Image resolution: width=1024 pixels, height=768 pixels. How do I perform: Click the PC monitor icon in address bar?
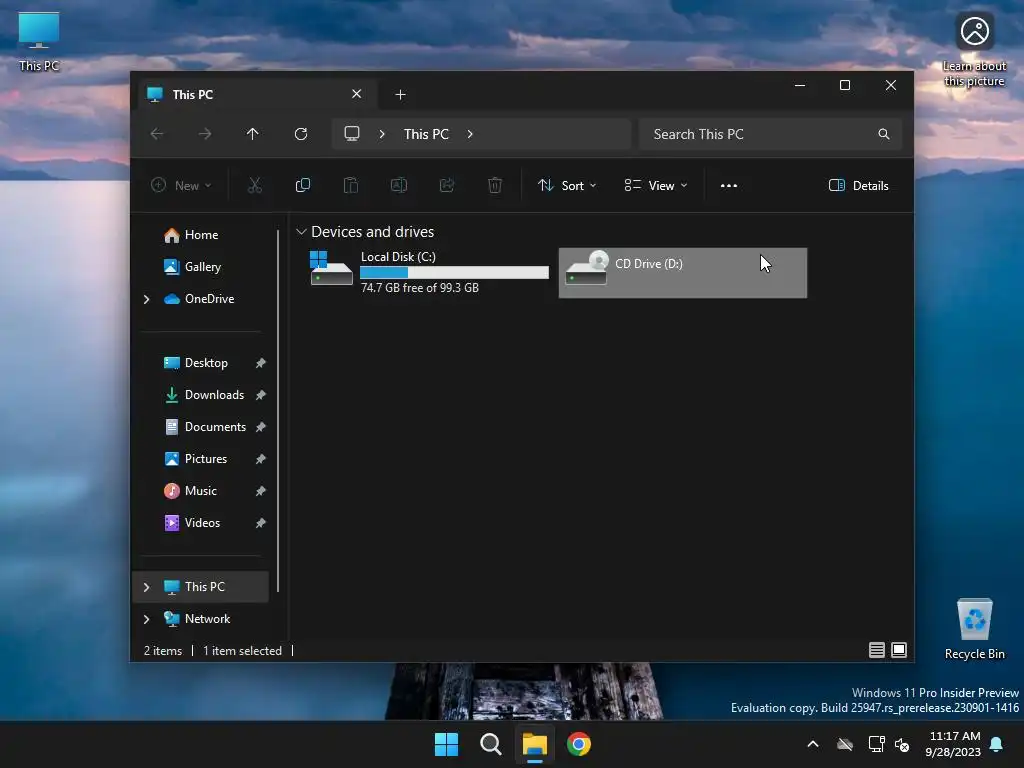click(352, 134)
